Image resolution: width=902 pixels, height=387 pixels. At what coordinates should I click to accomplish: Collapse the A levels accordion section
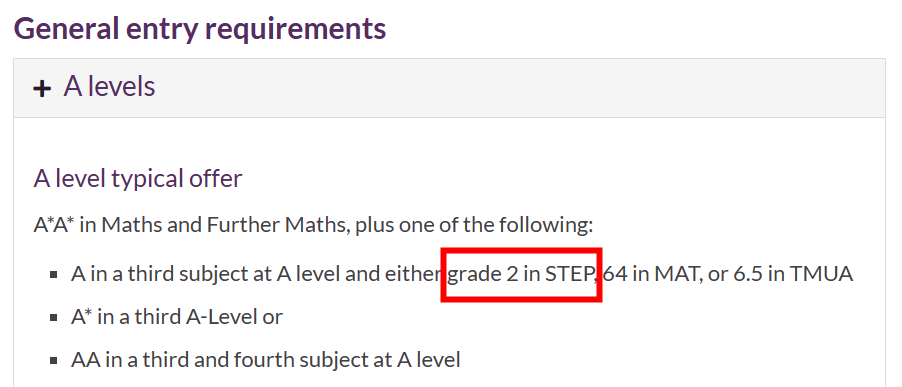(449, 88)
